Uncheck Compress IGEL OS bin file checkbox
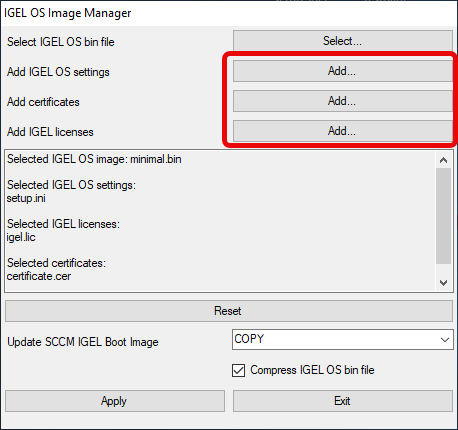458x430 pixels. click(238, 370)
